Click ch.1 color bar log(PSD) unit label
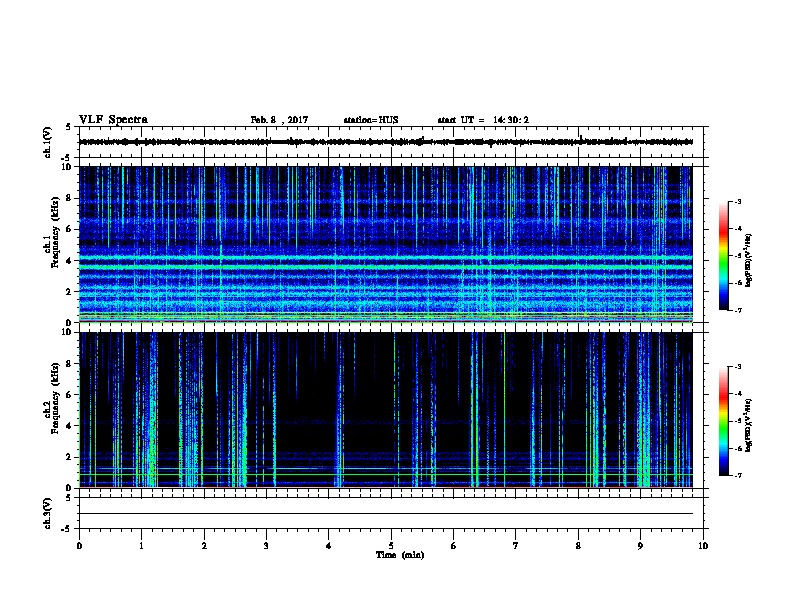 click(748, 261)
